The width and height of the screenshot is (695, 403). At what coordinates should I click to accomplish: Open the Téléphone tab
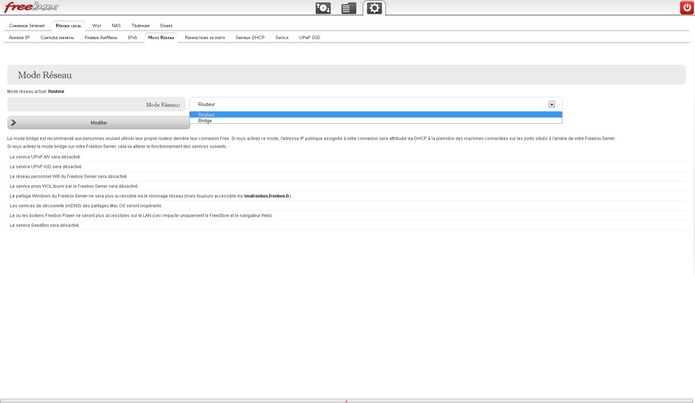[x=141, y=25]
